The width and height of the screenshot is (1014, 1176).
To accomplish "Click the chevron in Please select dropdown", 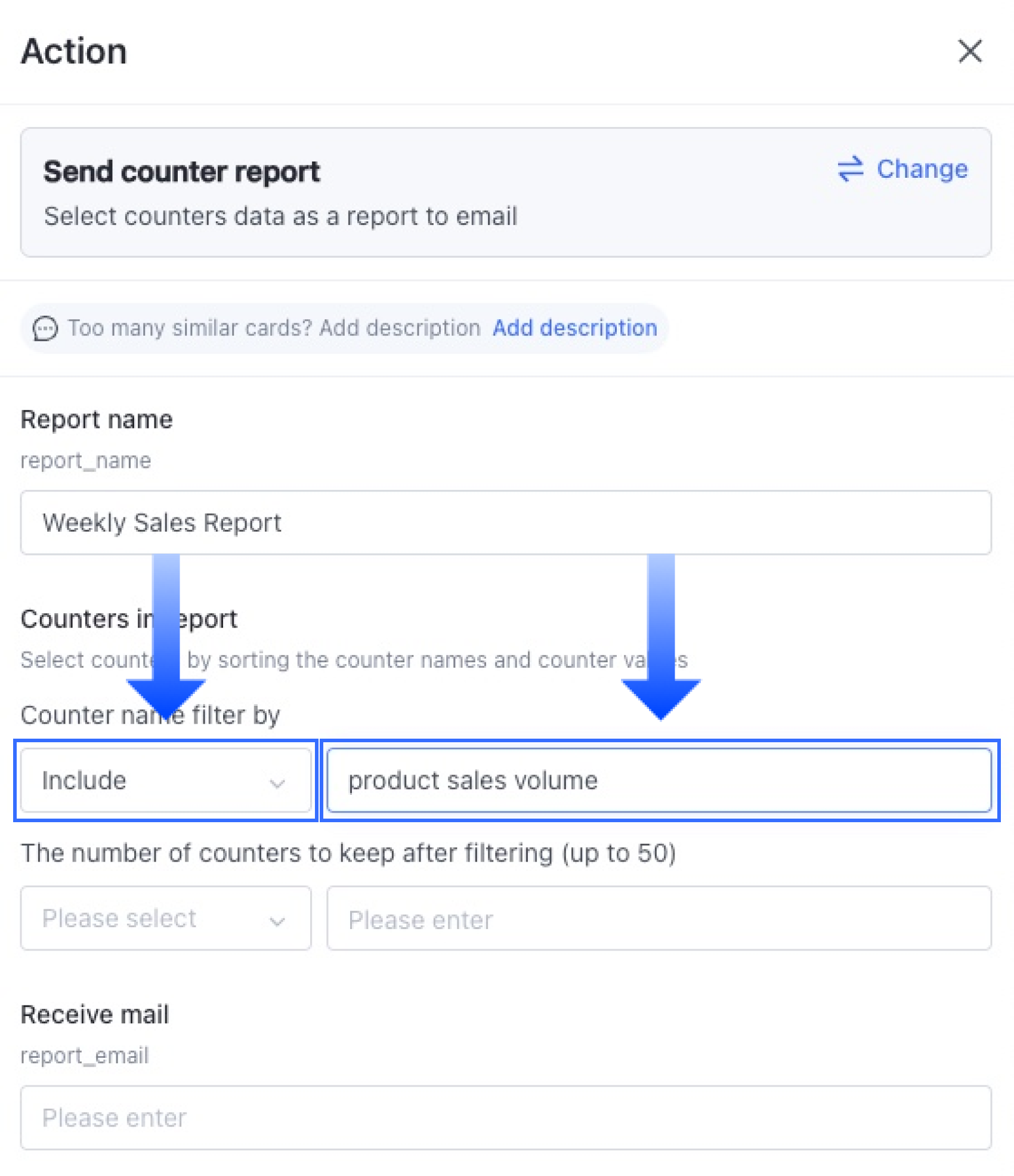I will (x=277, y=921).
